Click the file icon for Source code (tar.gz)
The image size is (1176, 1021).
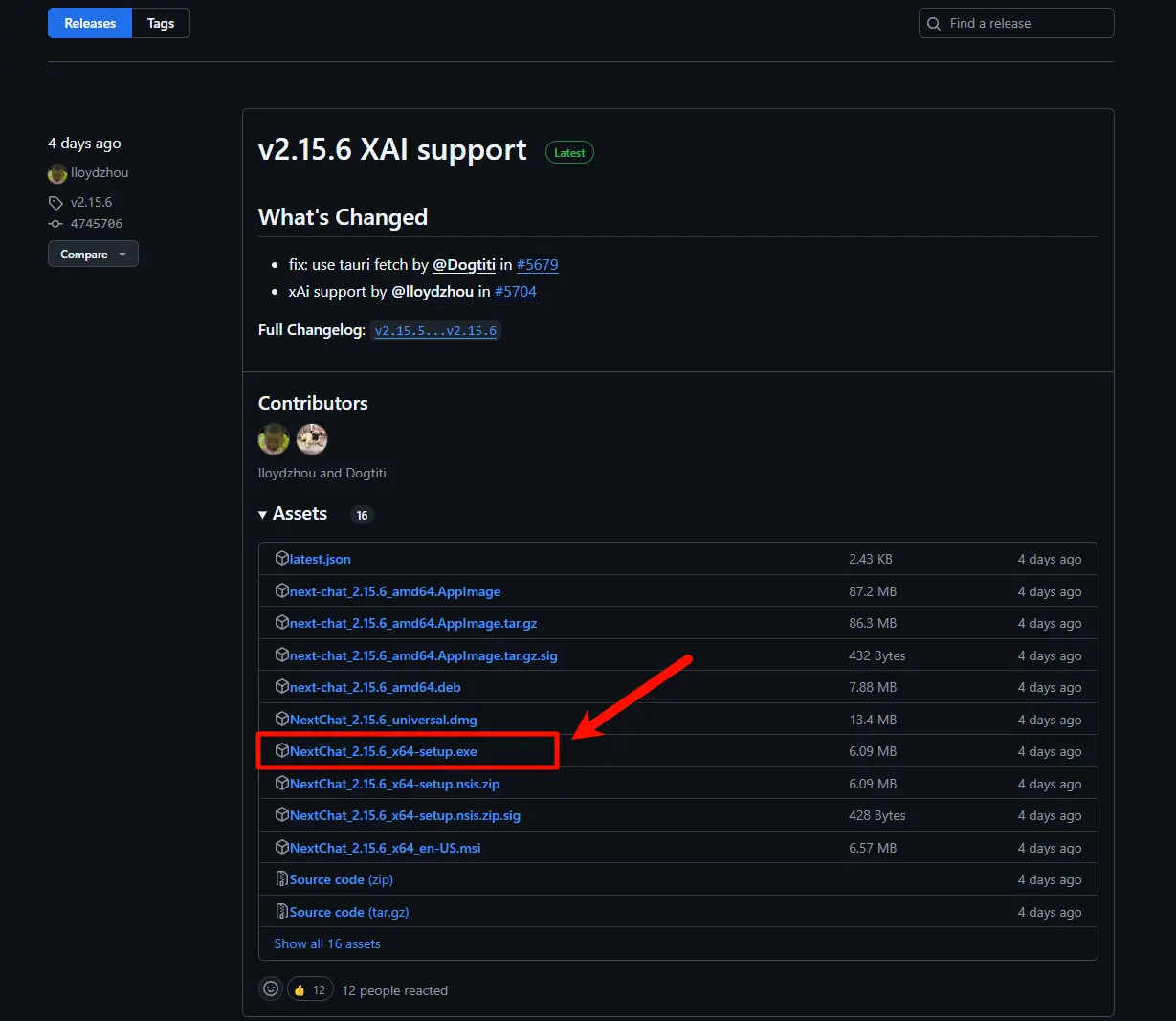282,912
